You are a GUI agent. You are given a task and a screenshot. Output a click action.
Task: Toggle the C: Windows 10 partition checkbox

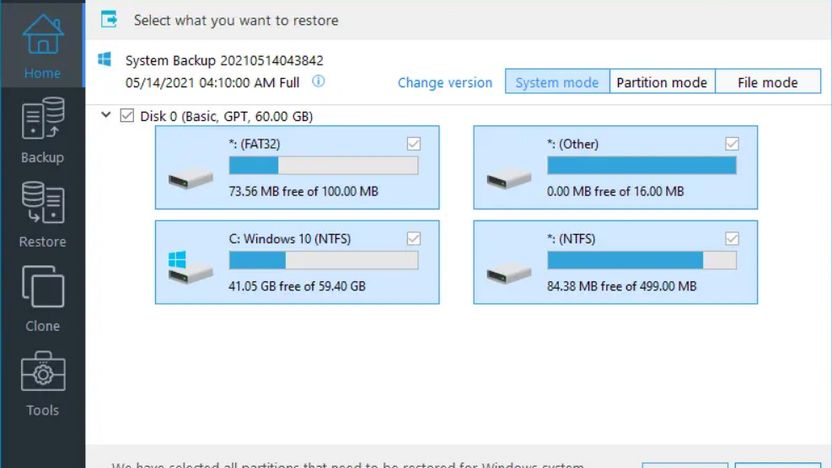[414, 239]
